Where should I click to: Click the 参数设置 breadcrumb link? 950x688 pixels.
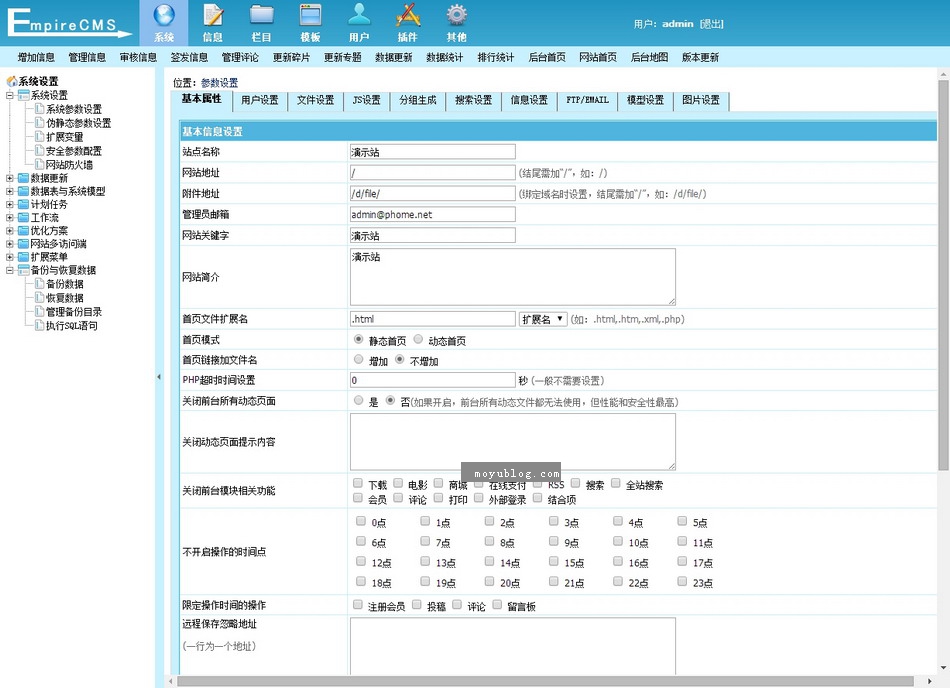click(x=219, y=83)
